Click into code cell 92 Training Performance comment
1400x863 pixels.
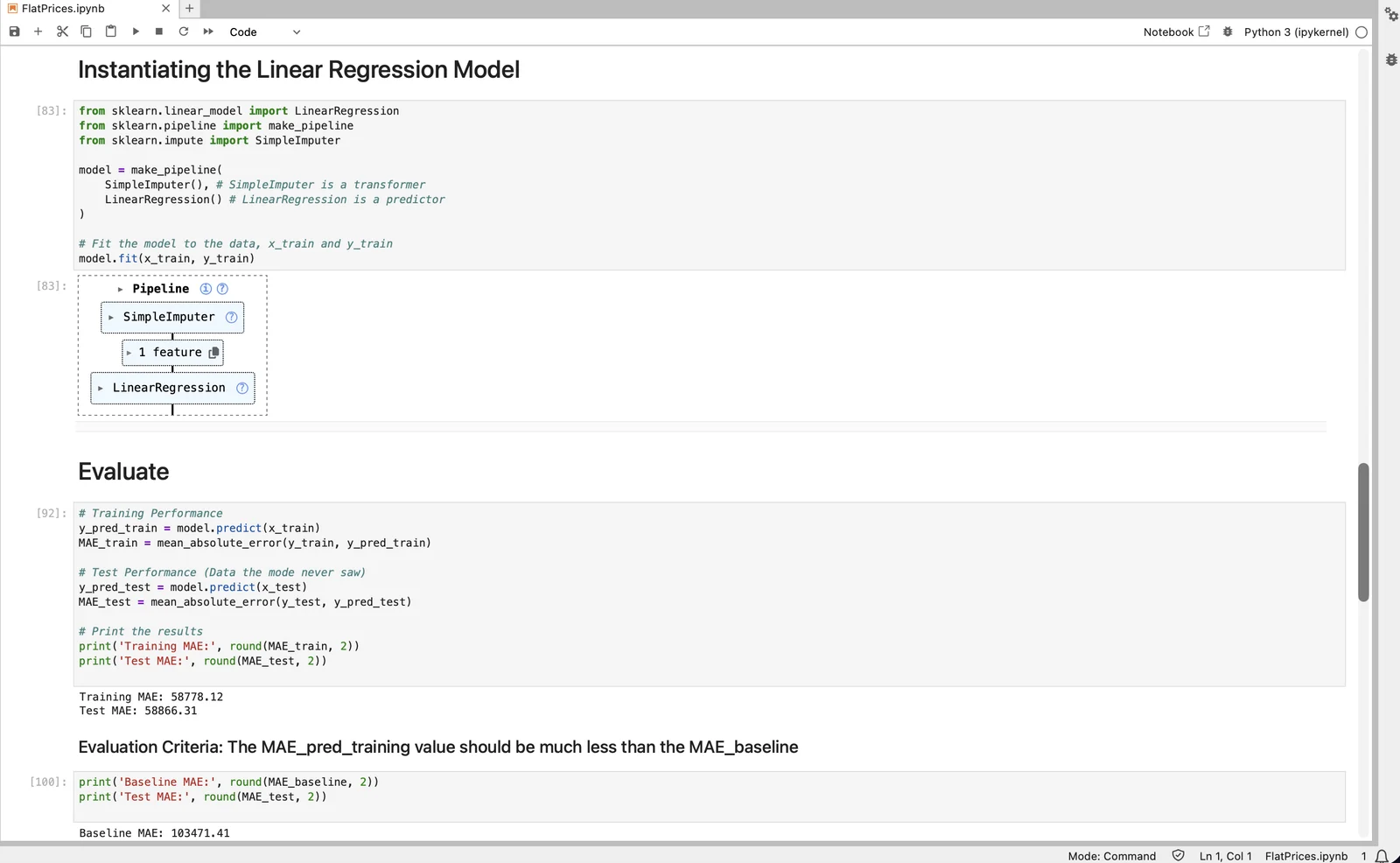pyautogui.click(x=150, y=514)
